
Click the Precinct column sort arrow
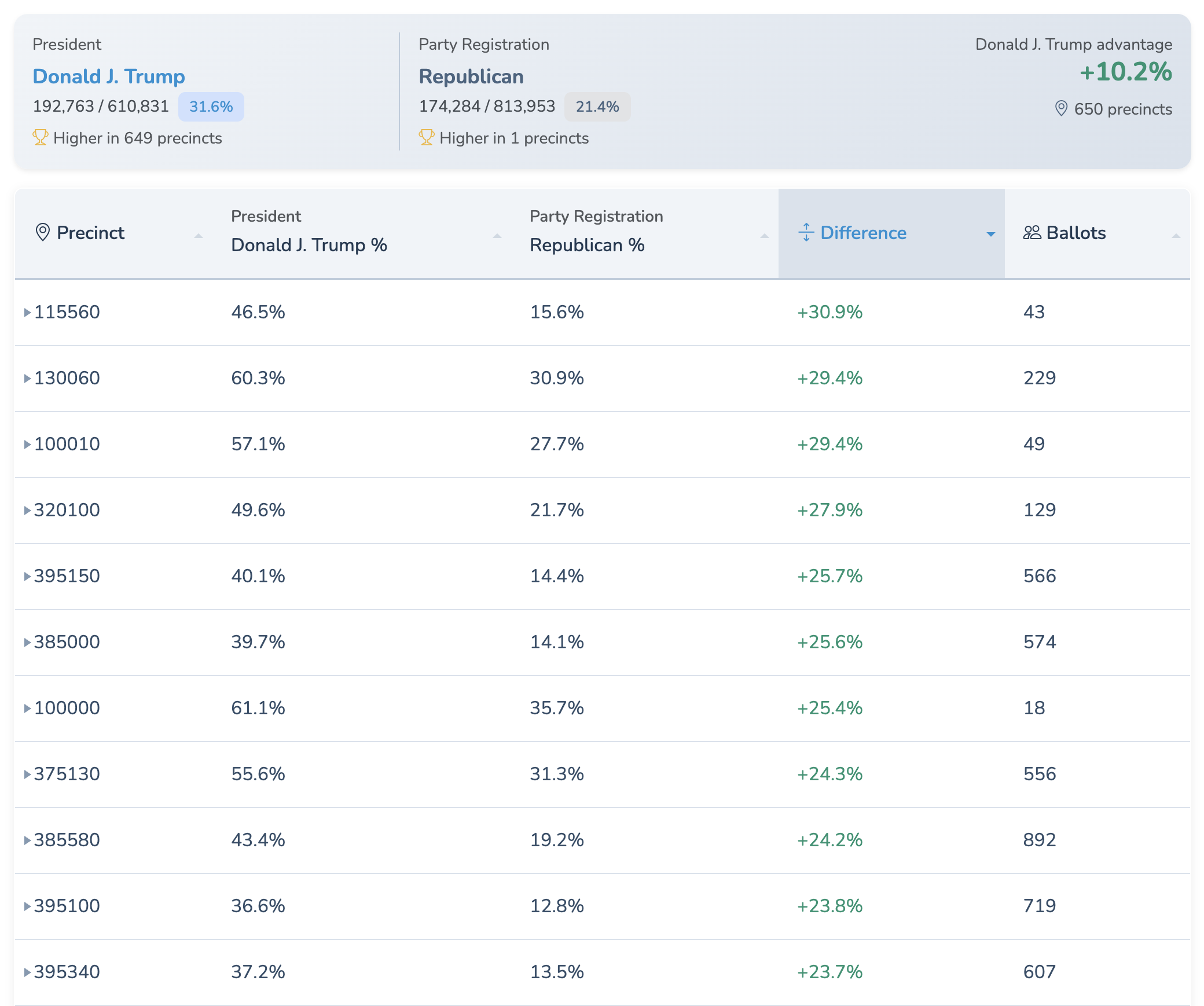[x=199, y=236]
